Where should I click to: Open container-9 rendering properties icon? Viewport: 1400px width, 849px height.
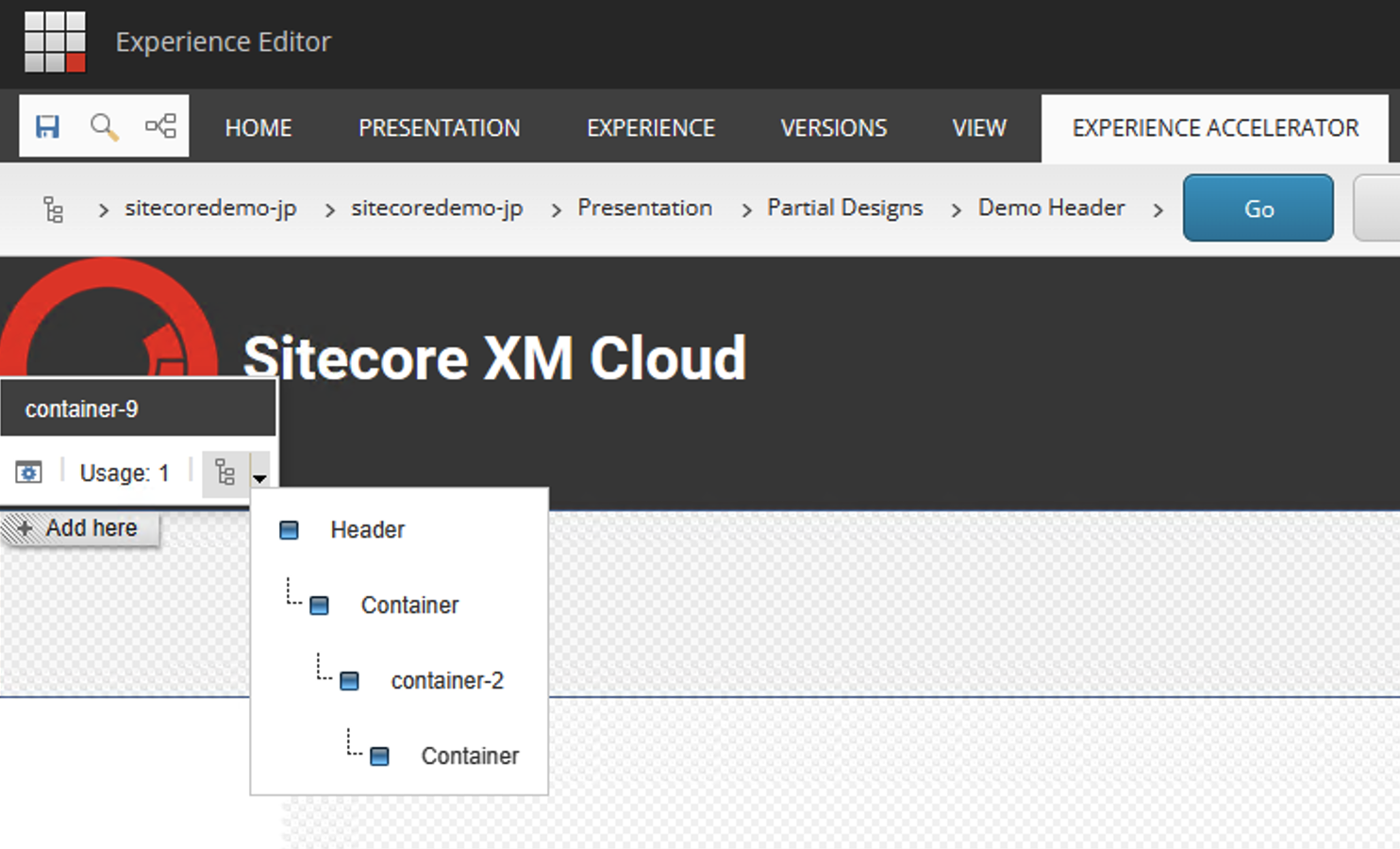29,472
